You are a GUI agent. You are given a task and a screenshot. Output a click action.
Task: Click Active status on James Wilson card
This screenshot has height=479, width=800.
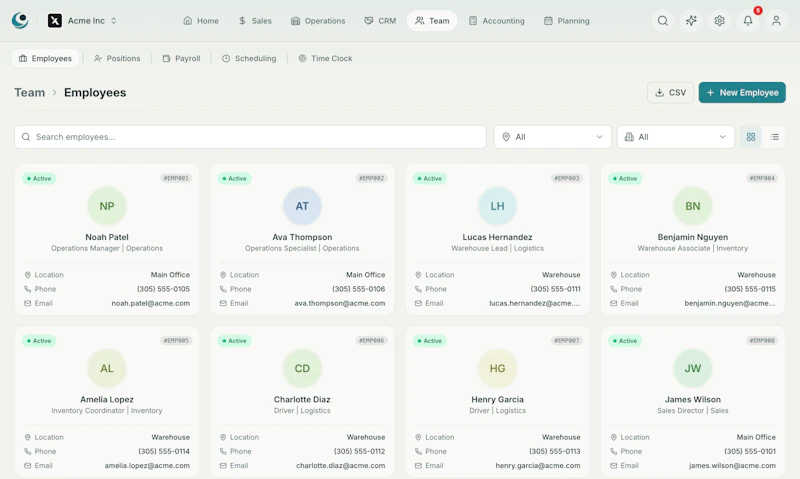click(624, 341)
